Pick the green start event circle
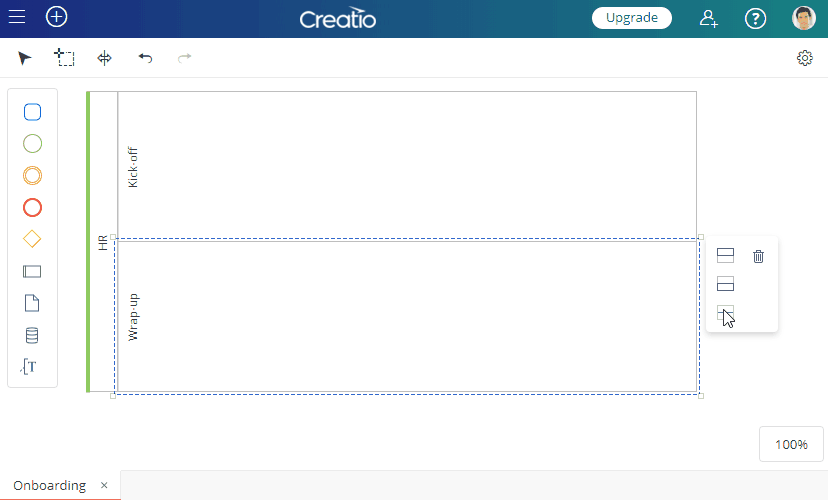Image resolution: width=828 pixels, height=500 pixels. pos(32,144)
